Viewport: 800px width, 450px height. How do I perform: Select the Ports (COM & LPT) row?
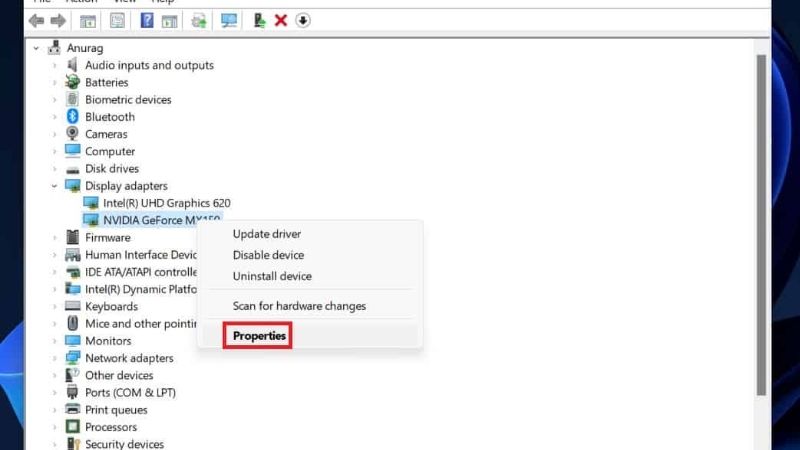(x=130, y=393)
